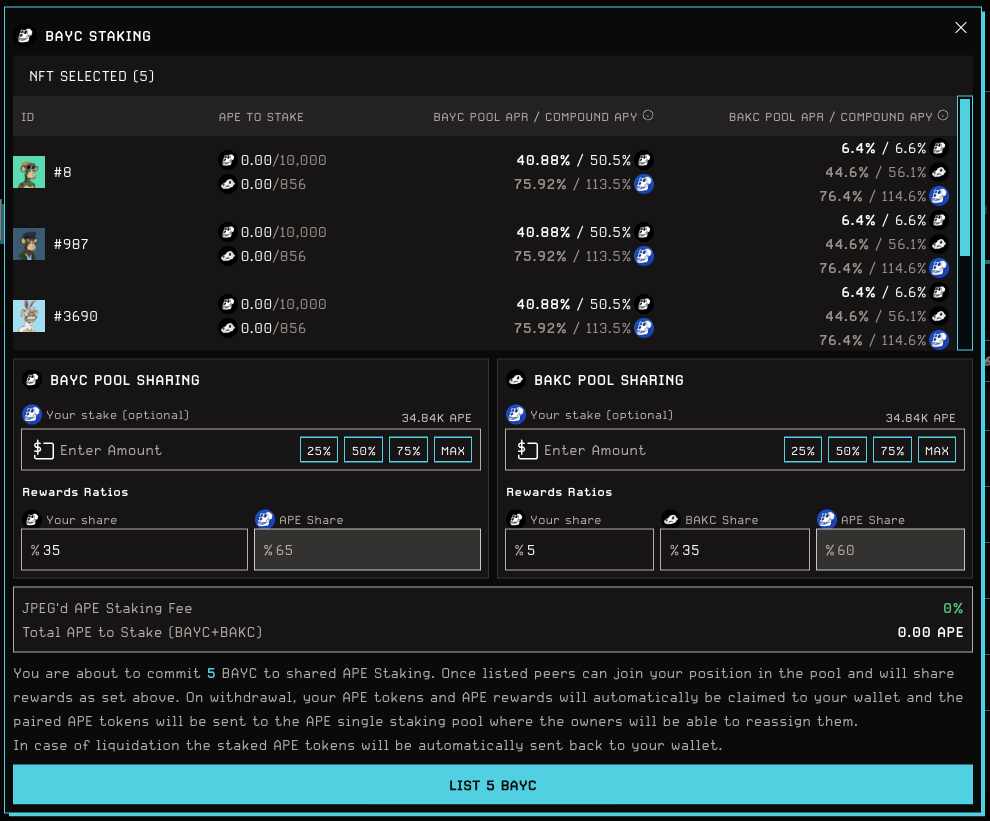Click info icon beside BAYC Pool APR header
The width and height of the screenshot is (990, 821).
648,116
